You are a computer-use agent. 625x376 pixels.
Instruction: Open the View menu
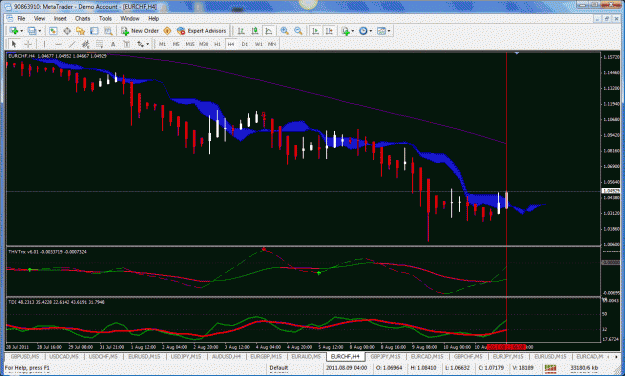click(39, 18)
